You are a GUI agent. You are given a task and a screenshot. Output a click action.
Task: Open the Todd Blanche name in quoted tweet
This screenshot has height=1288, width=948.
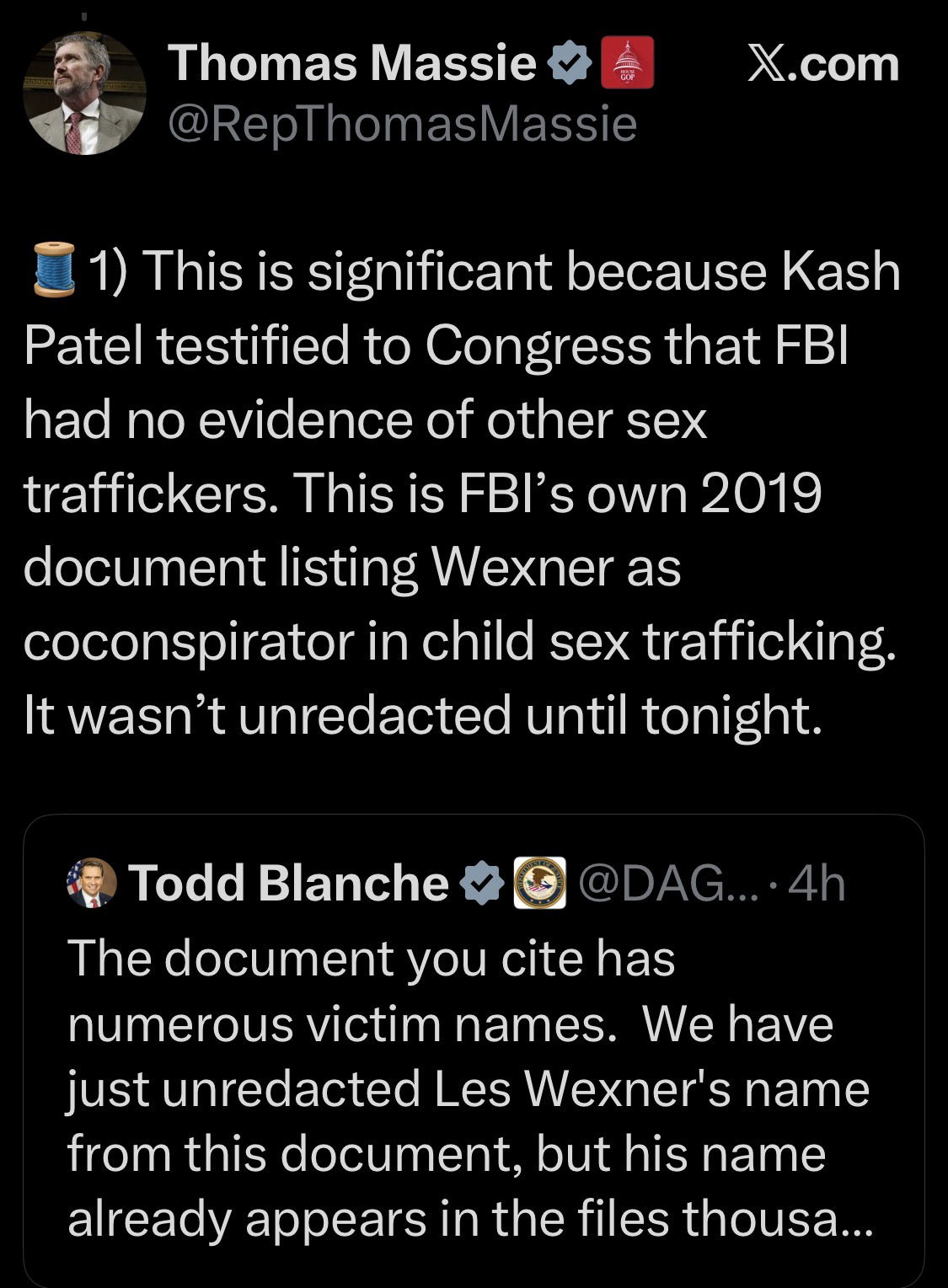click(x=288, y=883)
